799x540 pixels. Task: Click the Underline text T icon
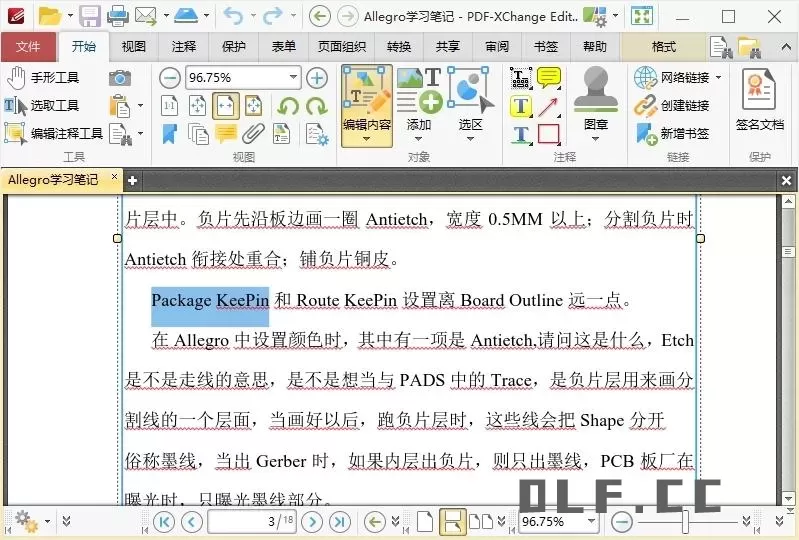tap(521, 134)
